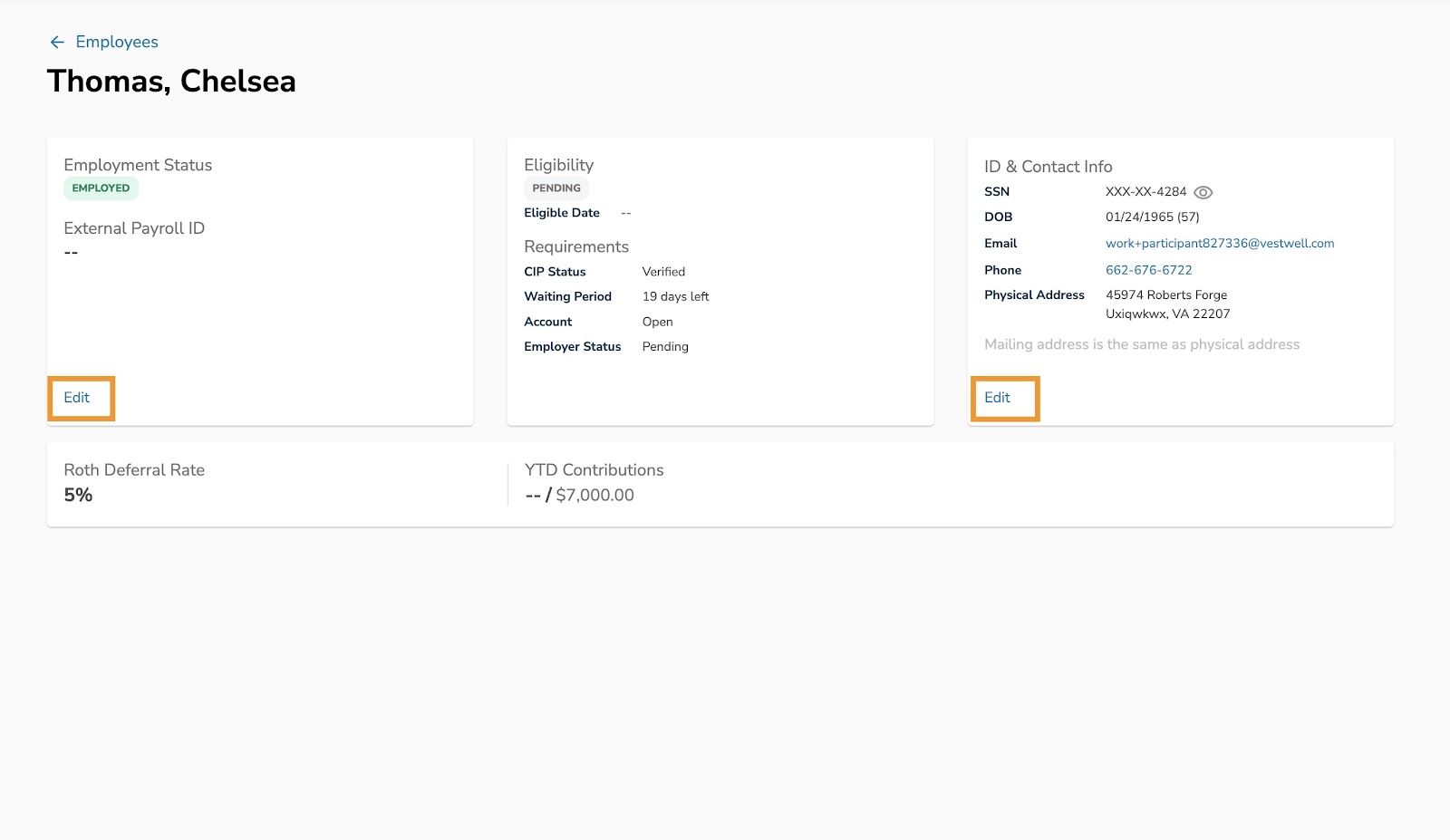Edit the Employment Status card
Image resolution: width=1450 pixels, height=840 pixels.
(76, 398)
